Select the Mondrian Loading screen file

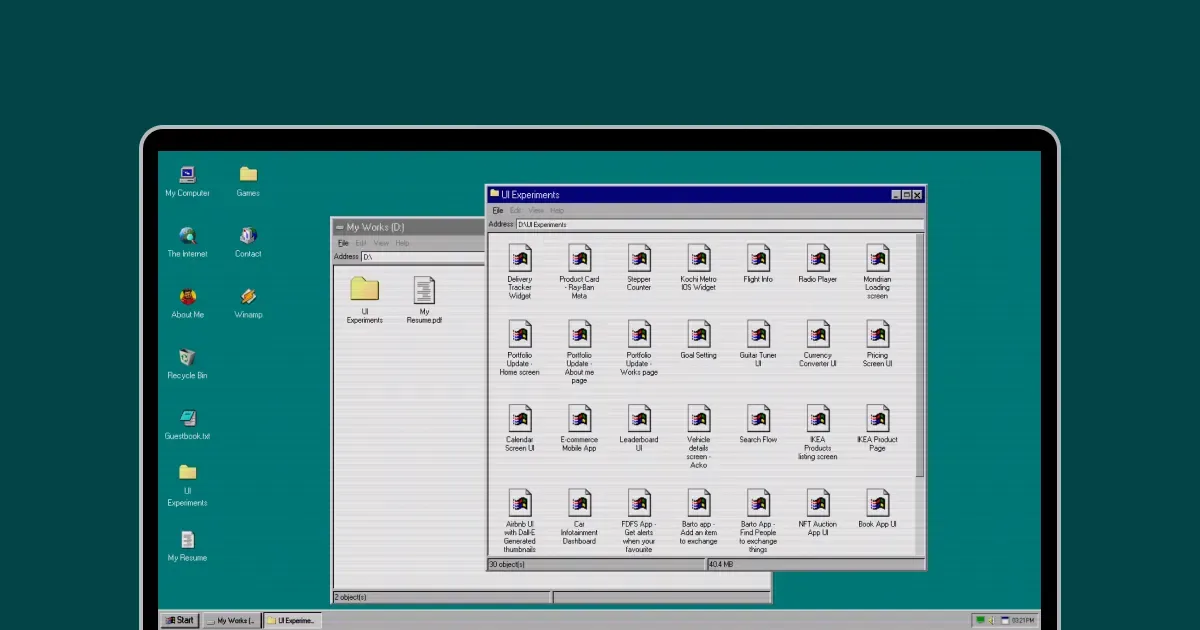(x=877, y=271)
